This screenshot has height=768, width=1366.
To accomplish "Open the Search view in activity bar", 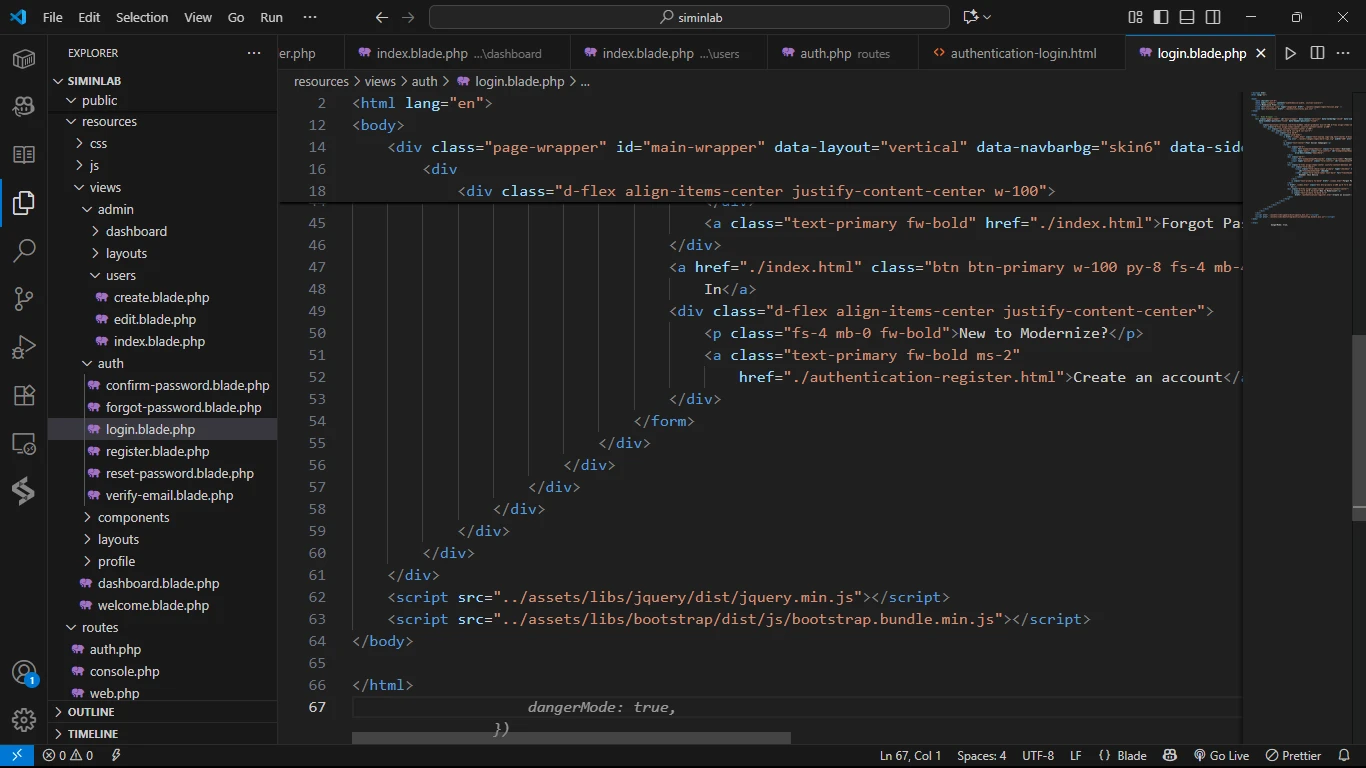I will point(24,250).
